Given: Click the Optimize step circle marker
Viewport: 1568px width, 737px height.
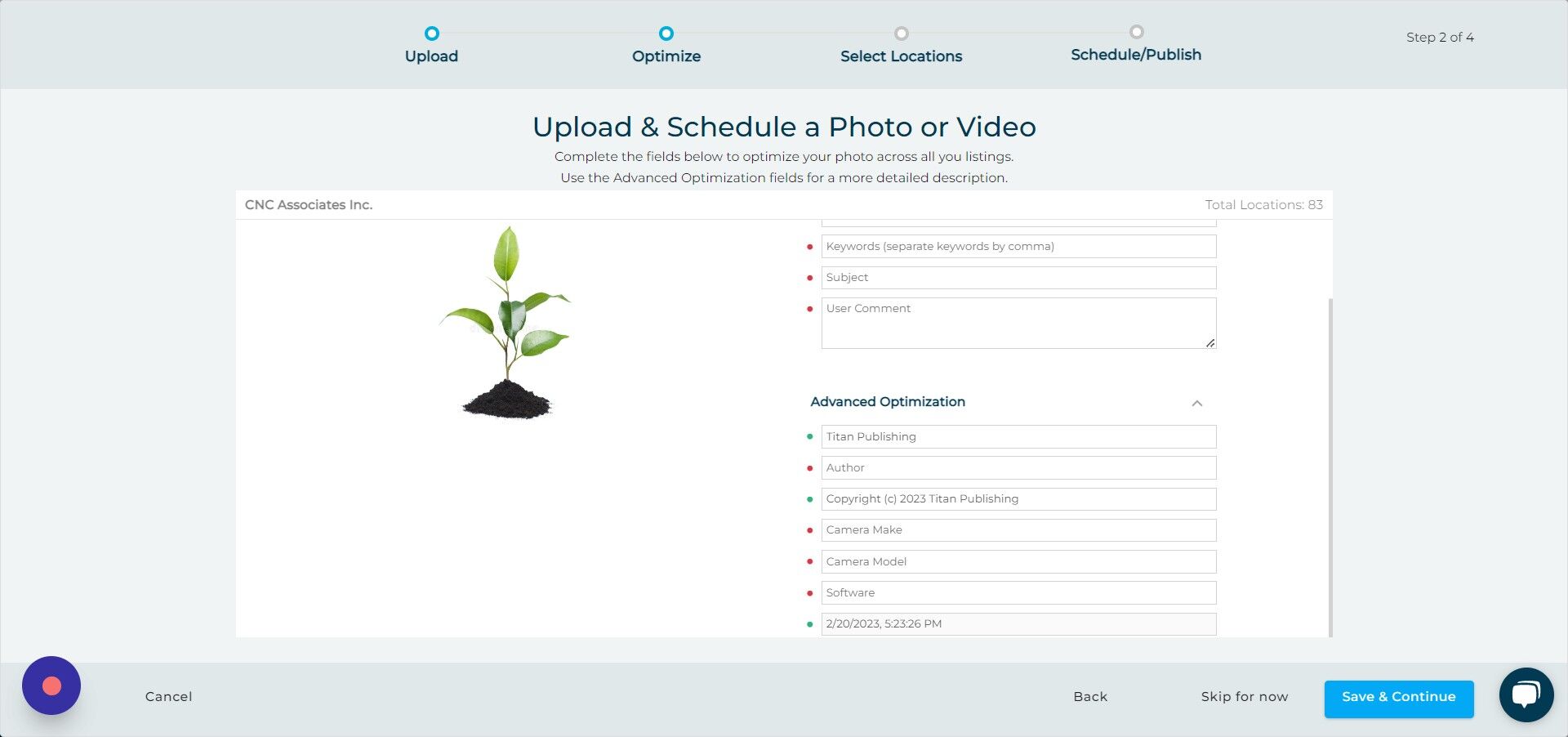Looking at the screenshot, I should (666, 33).
